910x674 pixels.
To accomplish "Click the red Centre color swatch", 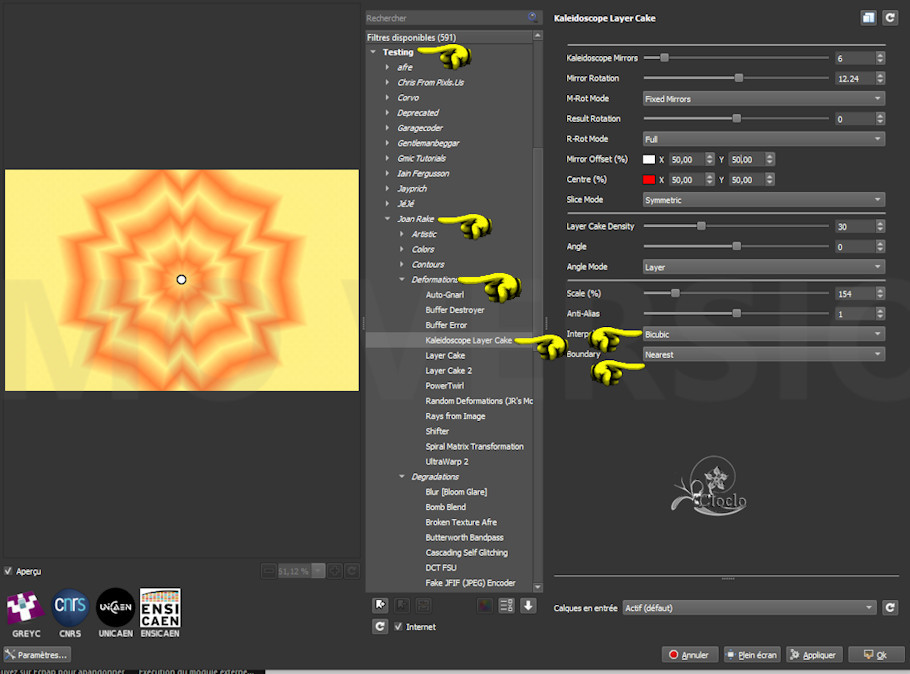I will coord(649,180).
